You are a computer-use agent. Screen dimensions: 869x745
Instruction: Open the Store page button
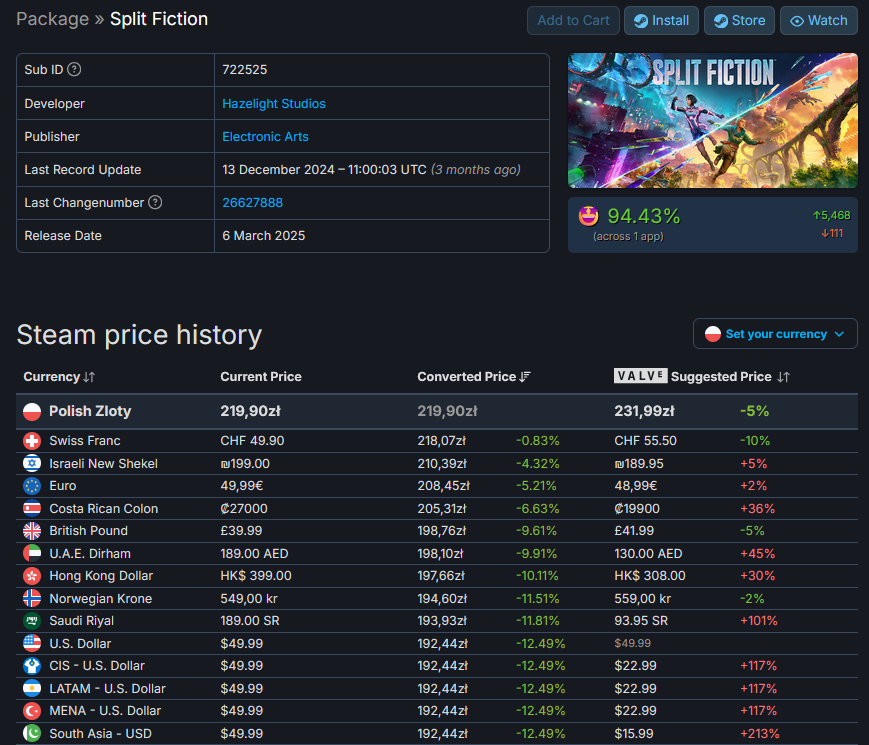(x=739, y=21)
